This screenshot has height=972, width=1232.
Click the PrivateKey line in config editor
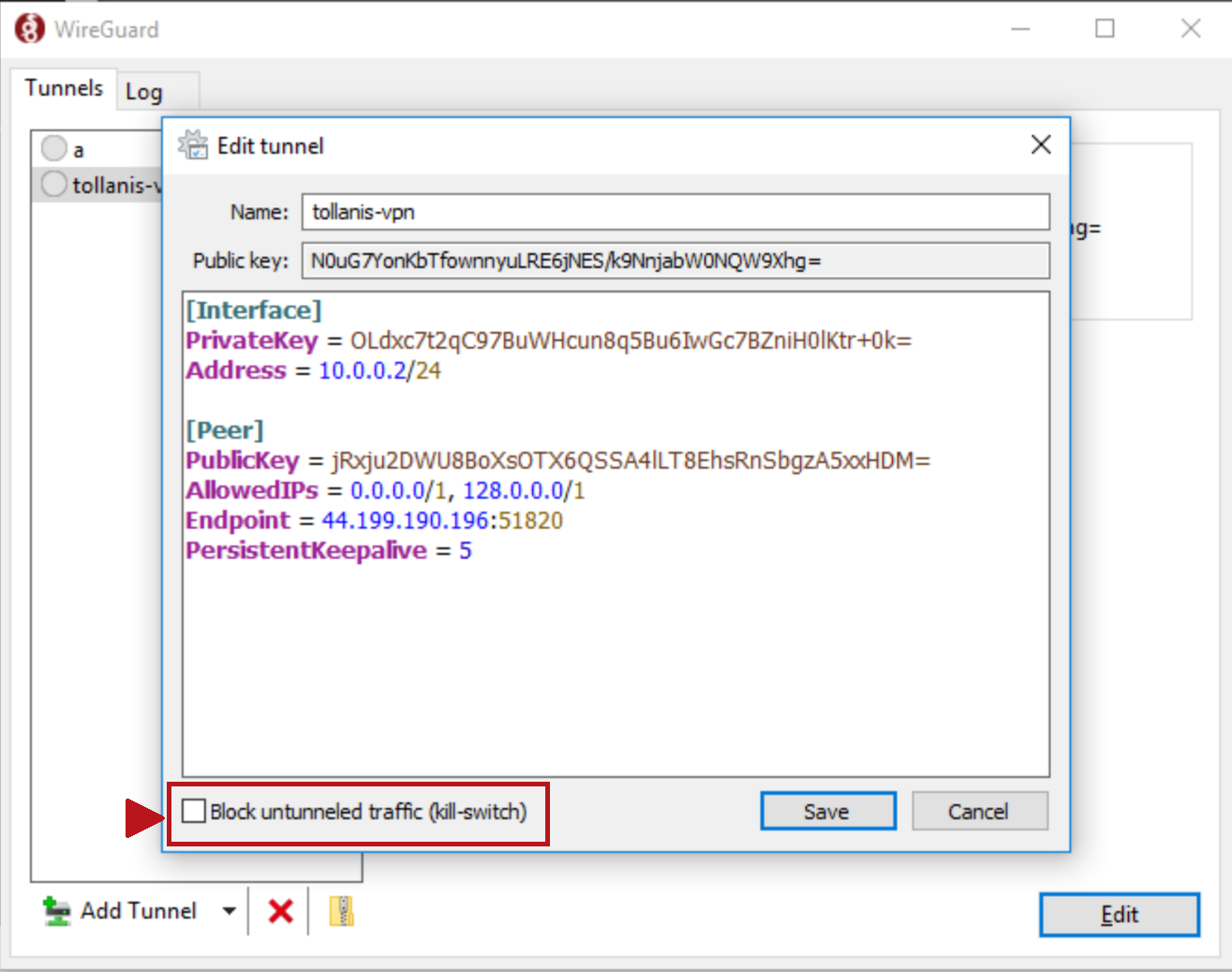(548, 340)
